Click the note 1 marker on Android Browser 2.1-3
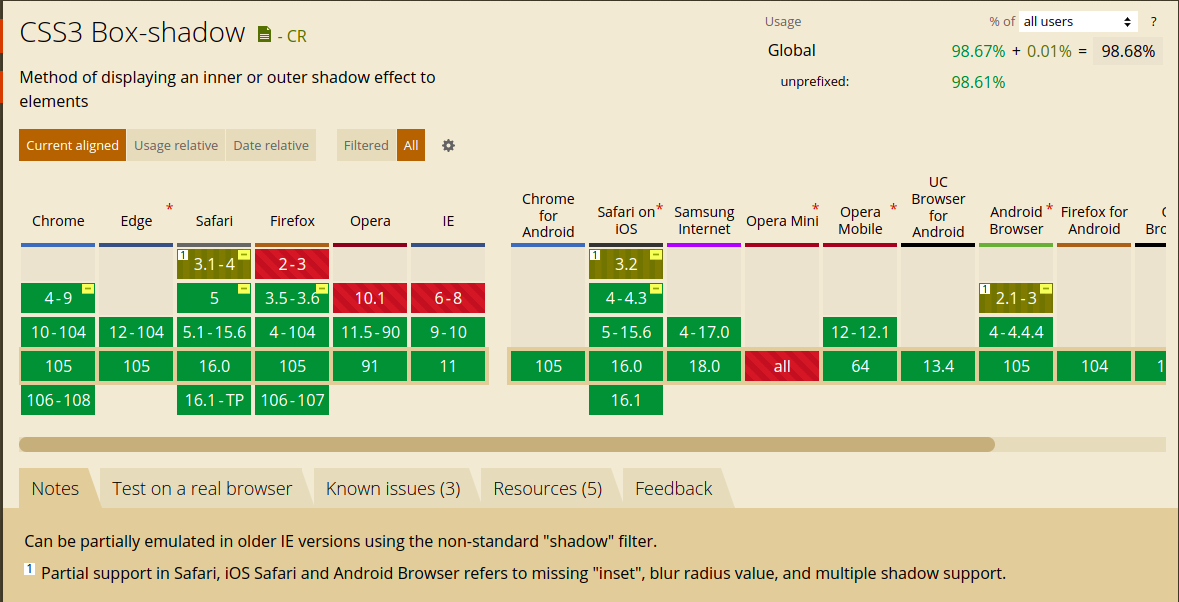 [x=984, y=289]
